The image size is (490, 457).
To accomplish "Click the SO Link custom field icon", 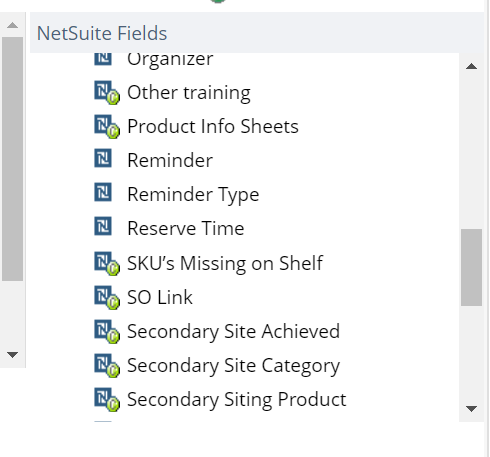I will (107, 297).
